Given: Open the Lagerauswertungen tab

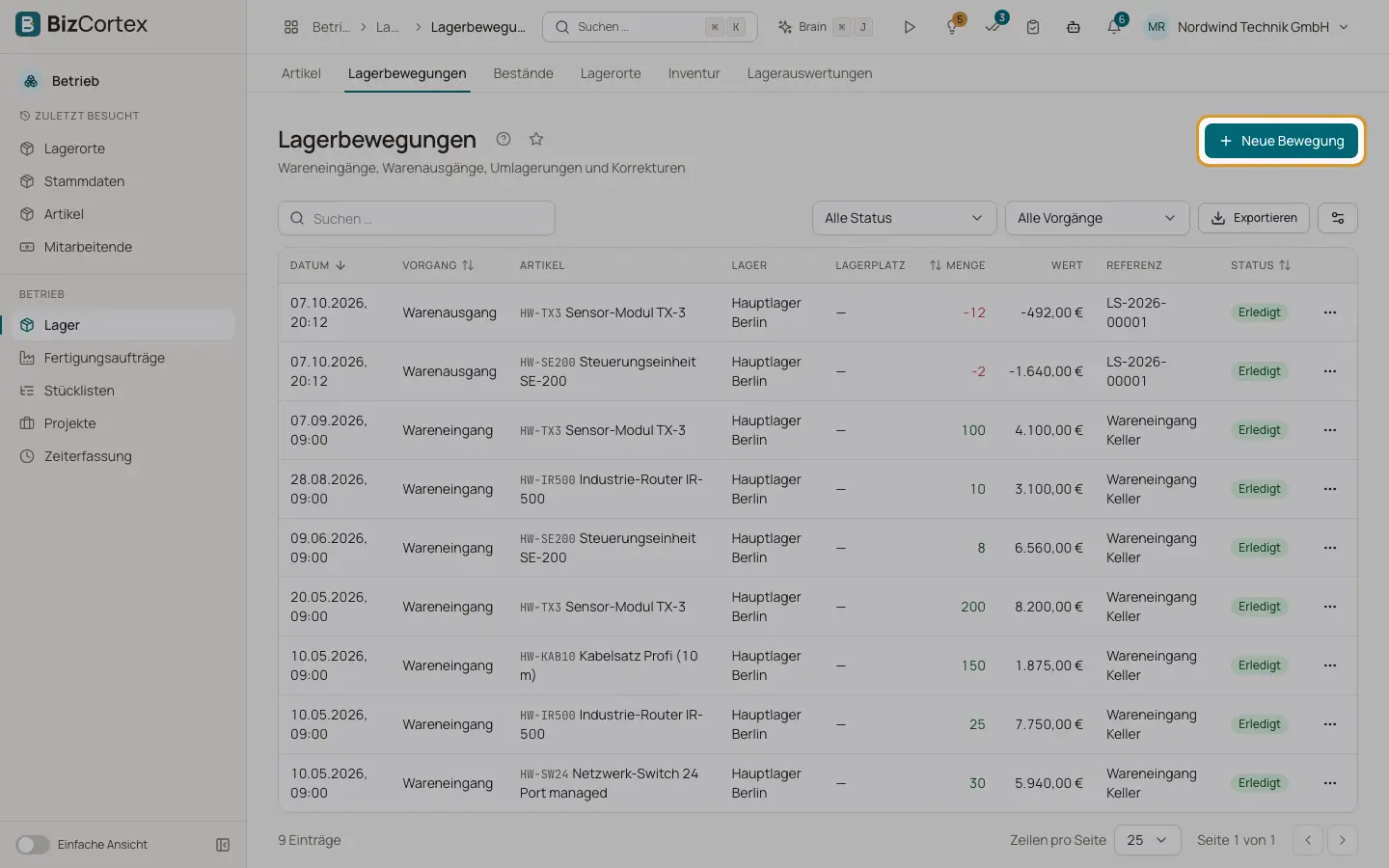Looking at the screenshot, I should 809,73.
